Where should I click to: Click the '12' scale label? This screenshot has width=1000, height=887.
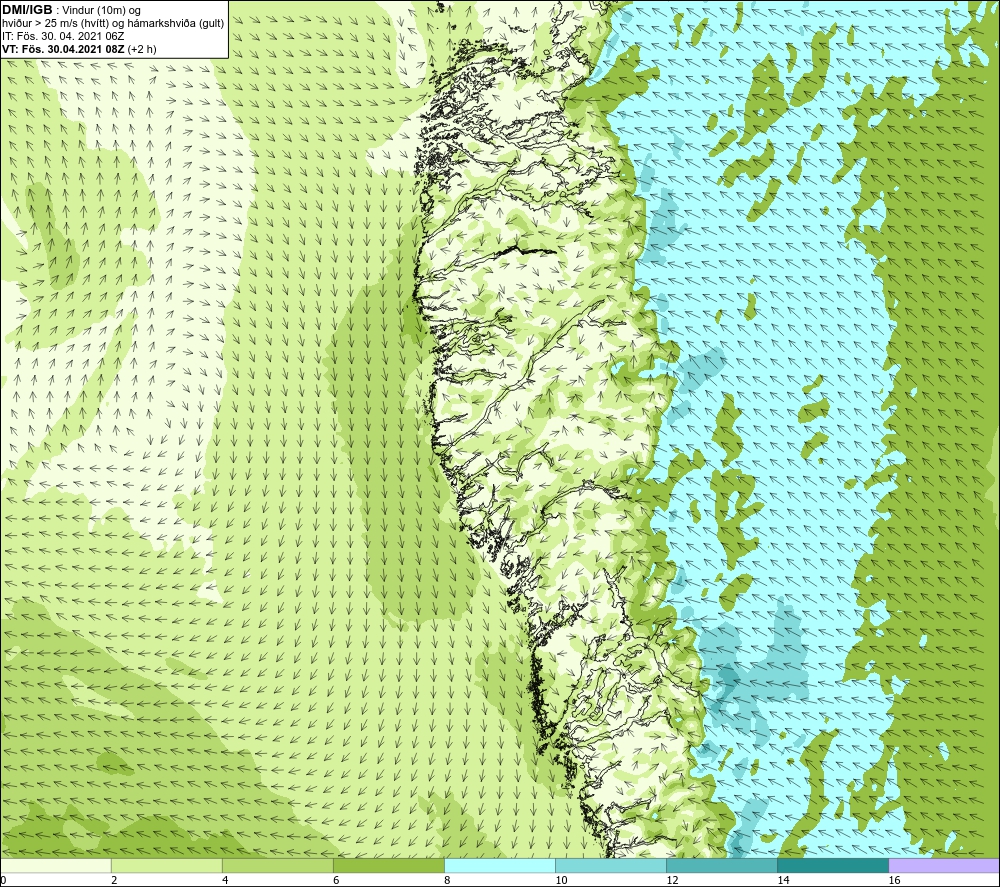point(672,880)
